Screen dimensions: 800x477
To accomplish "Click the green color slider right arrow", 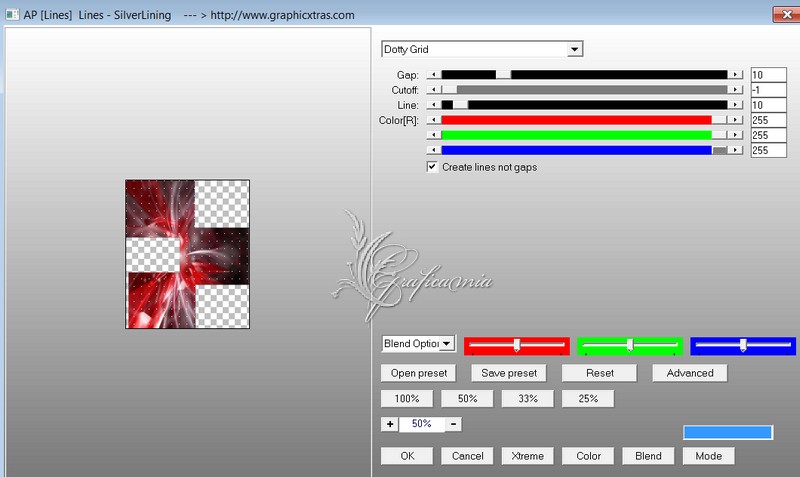I will (735, 135).
